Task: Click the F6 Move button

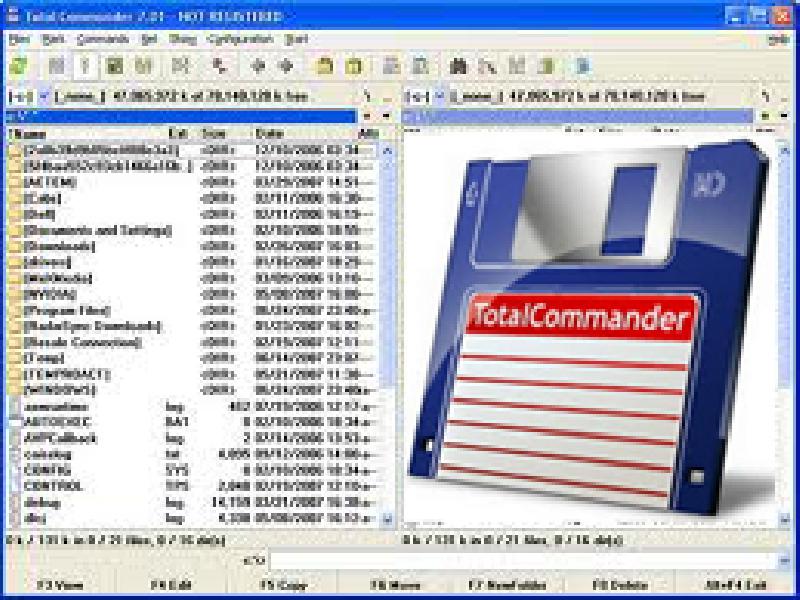Action: pyautogui.click(x=395, y=585)
